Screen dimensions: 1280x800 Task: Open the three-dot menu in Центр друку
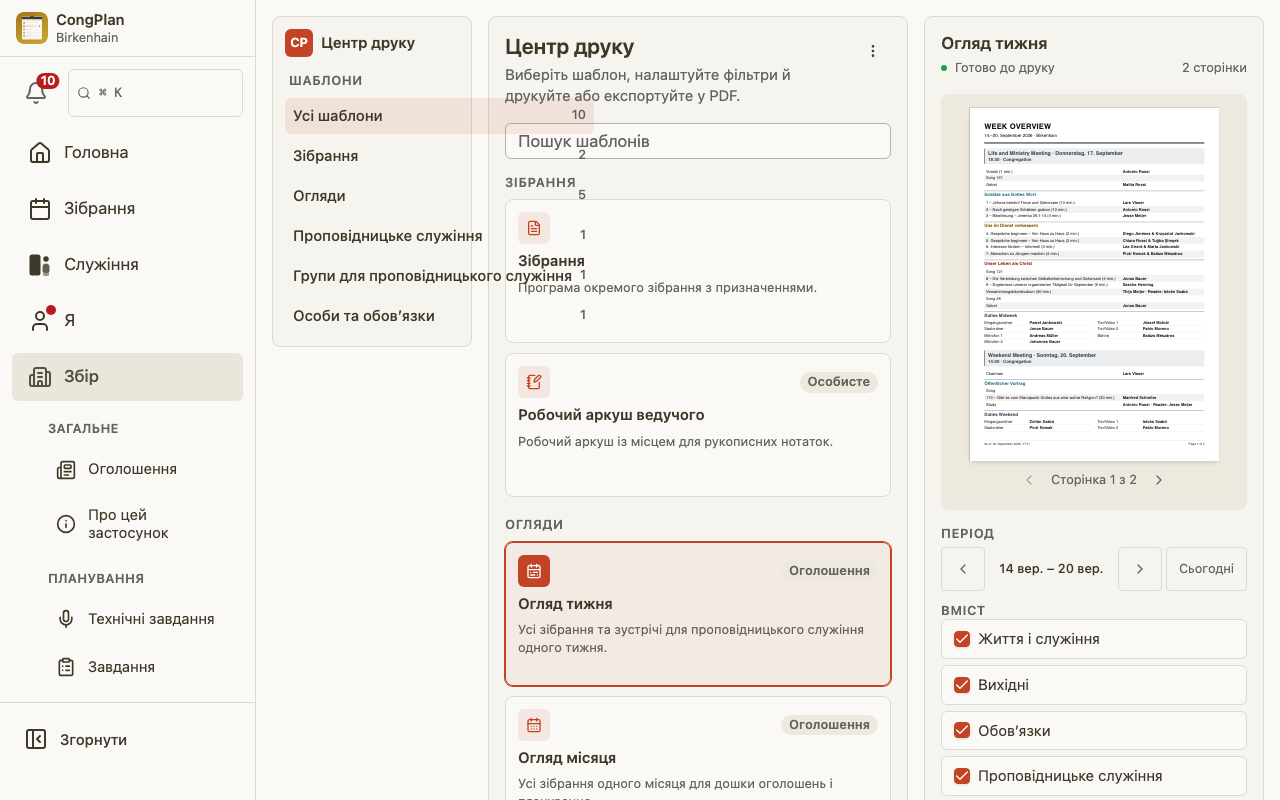pyautogui.click(x=873, y=51)
